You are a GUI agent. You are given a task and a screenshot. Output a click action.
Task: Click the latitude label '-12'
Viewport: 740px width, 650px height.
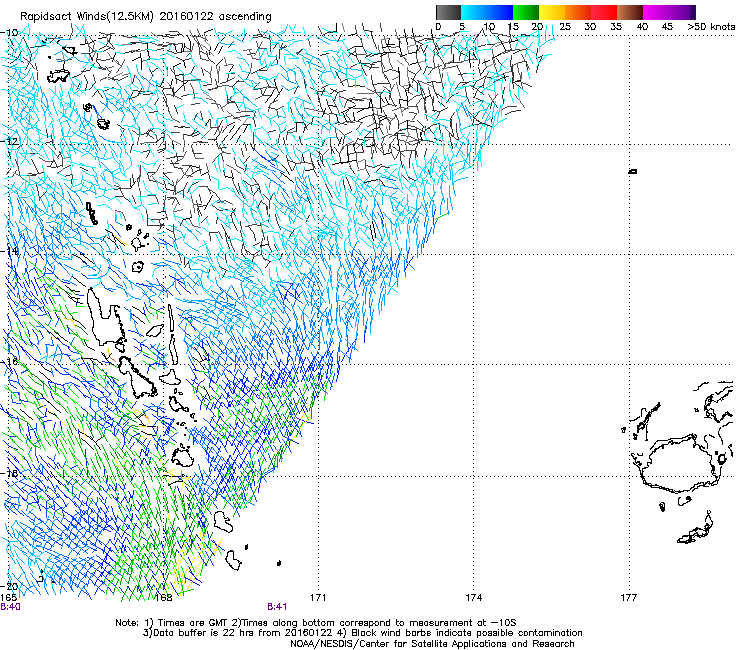[x=9, y=142]
